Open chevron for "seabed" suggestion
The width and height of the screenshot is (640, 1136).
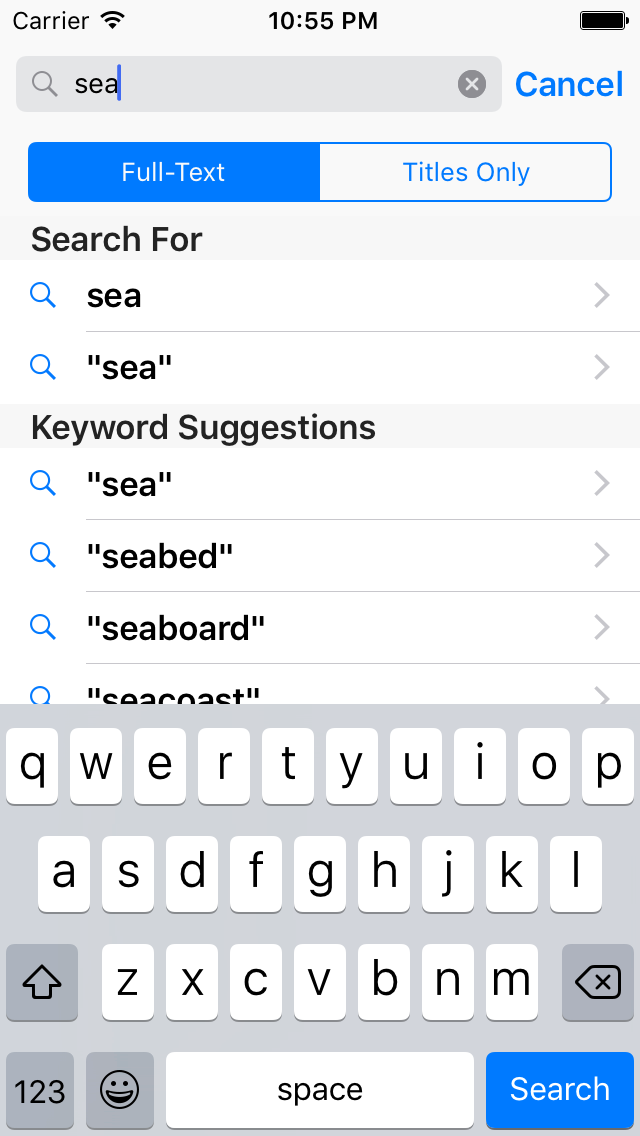point(602,556)
